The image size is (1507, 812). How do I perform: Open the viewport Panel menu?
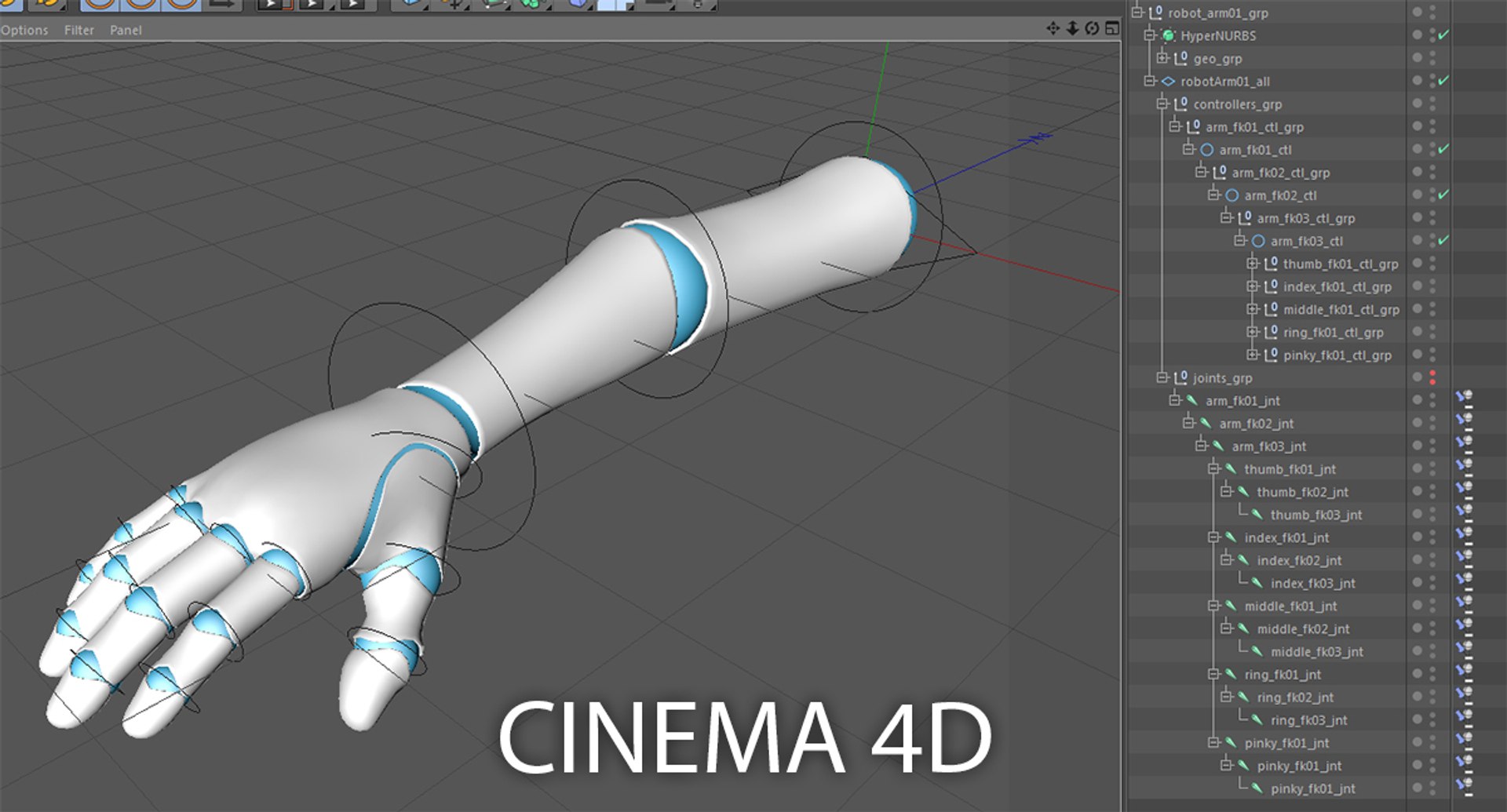coord(126,30)
